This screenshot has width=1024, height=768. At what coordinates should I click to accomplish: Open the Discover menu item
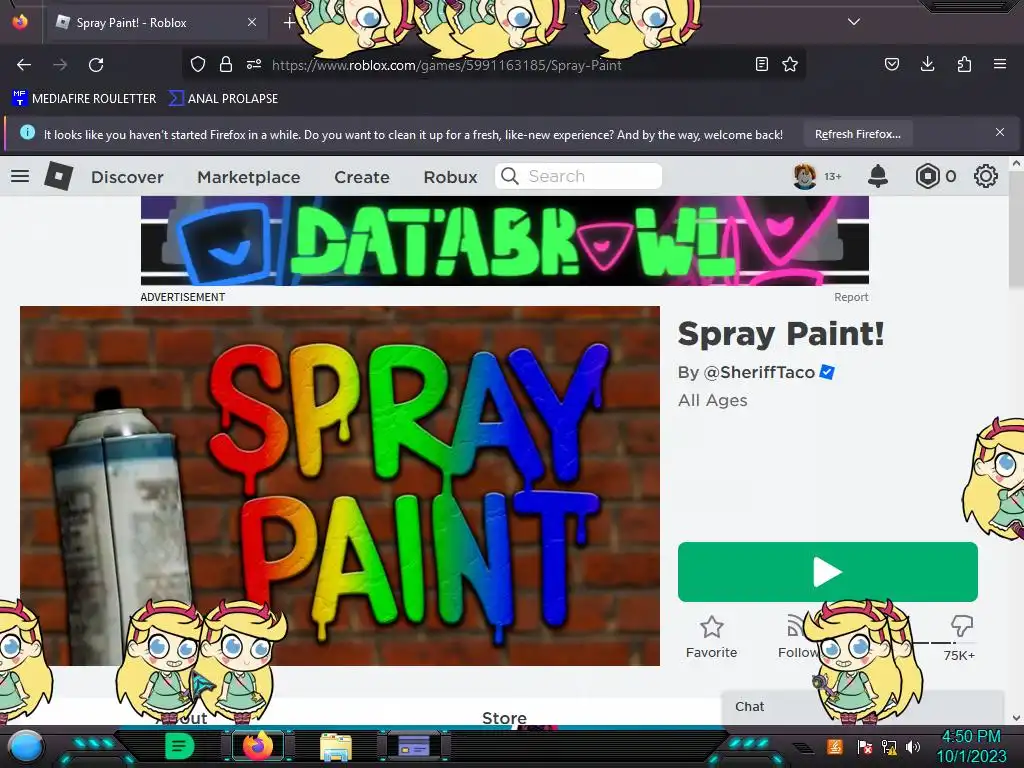click(x=127, y=177)
